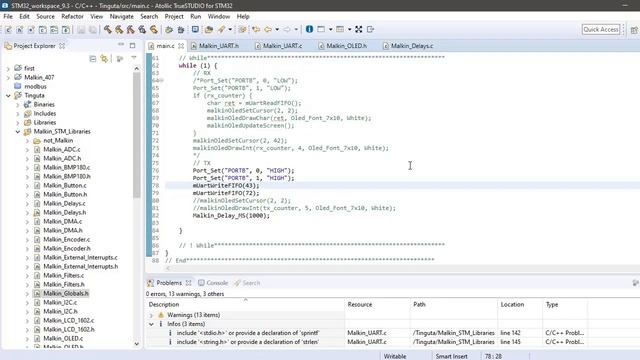Close the main.c editor tab
The width and height of the screenshot is (640, 360).
[181, 46]
